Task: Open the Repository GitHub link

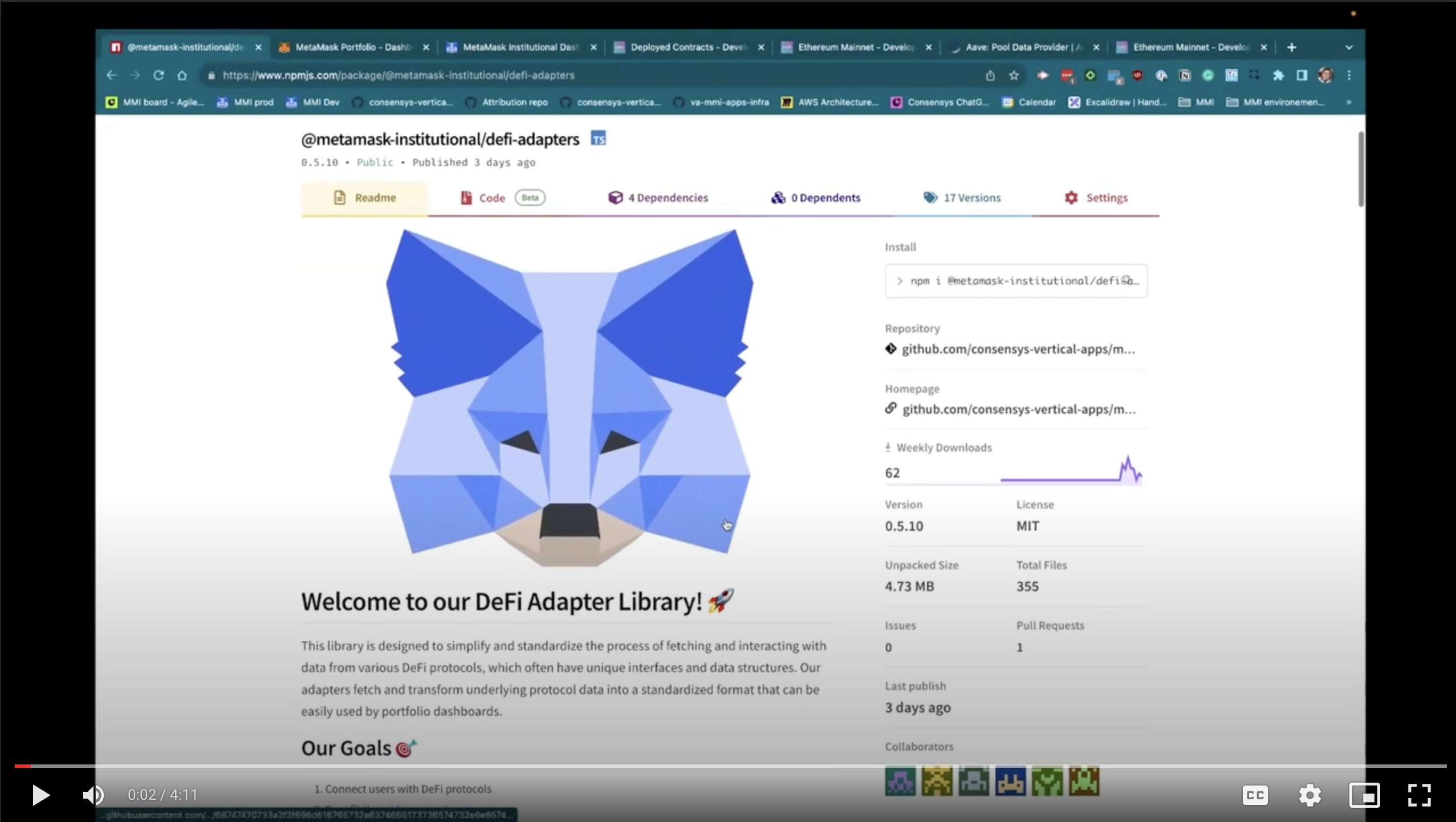Action: (1018, 349)
